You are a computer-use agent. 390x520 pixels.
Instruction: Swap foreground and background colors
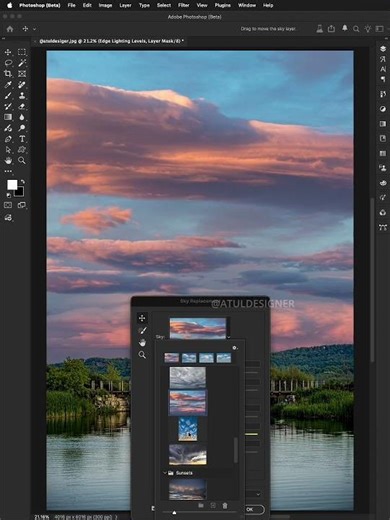coord(23,182)
